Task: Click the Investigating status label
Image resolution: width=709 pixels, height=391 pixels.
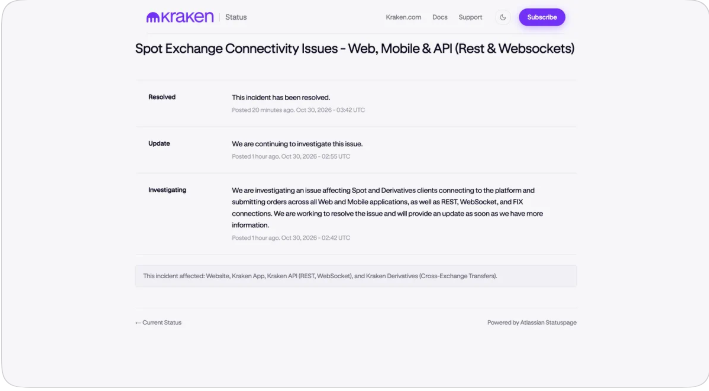Action: click(167, 190)
